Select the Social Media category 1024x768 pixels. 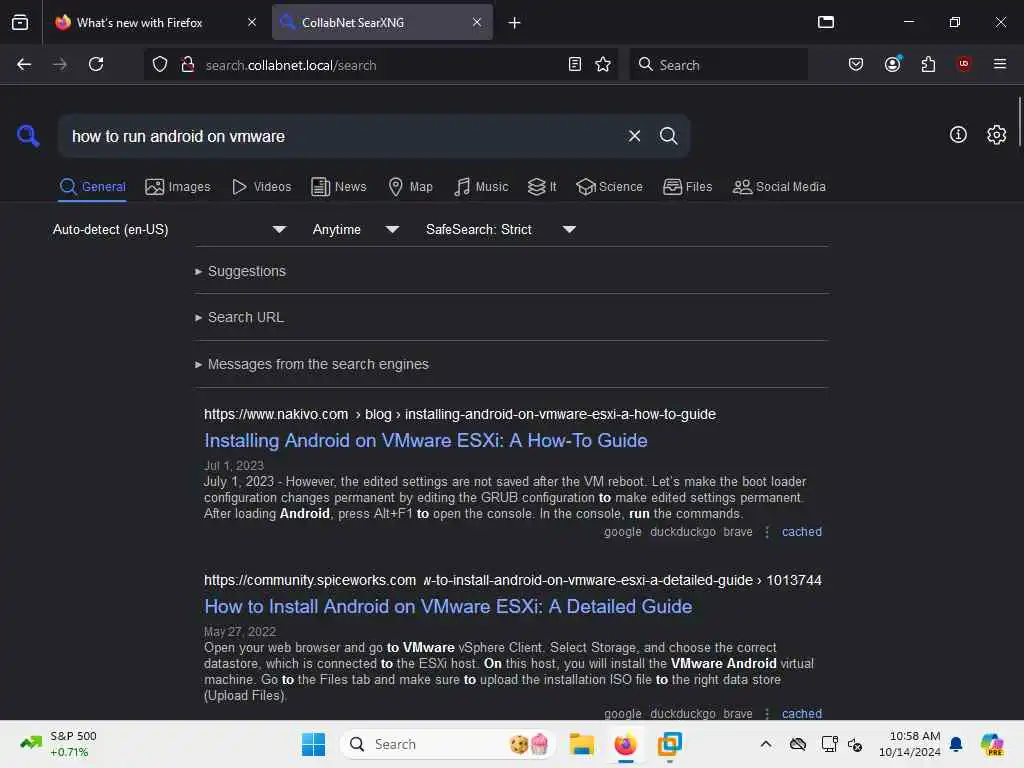pos(779,187)
